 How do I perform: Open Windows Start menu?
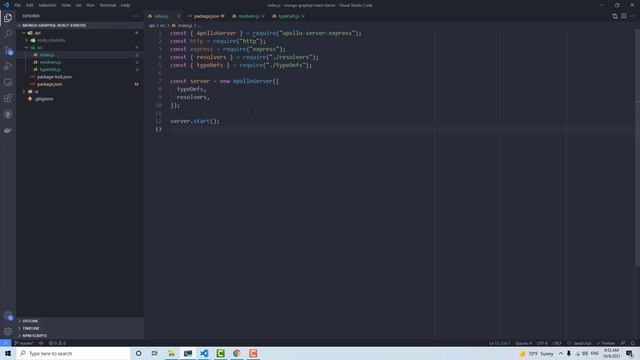[8, 353]
